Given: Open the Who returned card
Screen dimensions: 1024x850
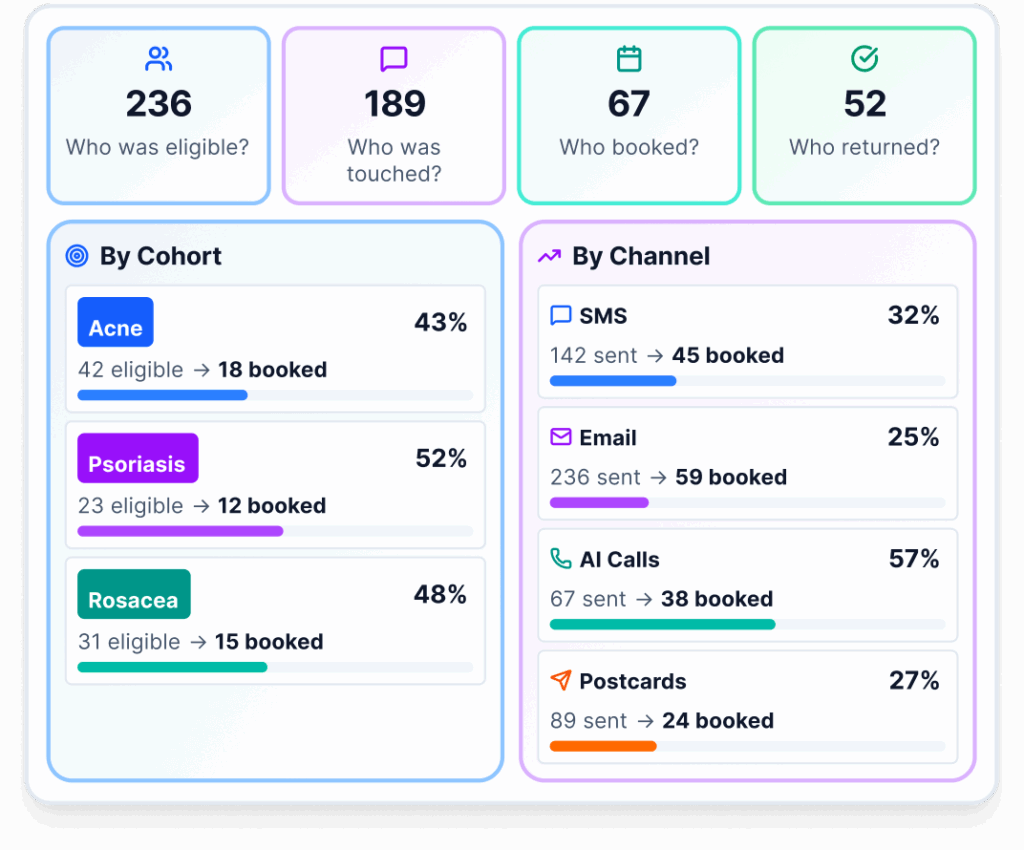Looking at the screenshot, I should click(x=864, y=116).
